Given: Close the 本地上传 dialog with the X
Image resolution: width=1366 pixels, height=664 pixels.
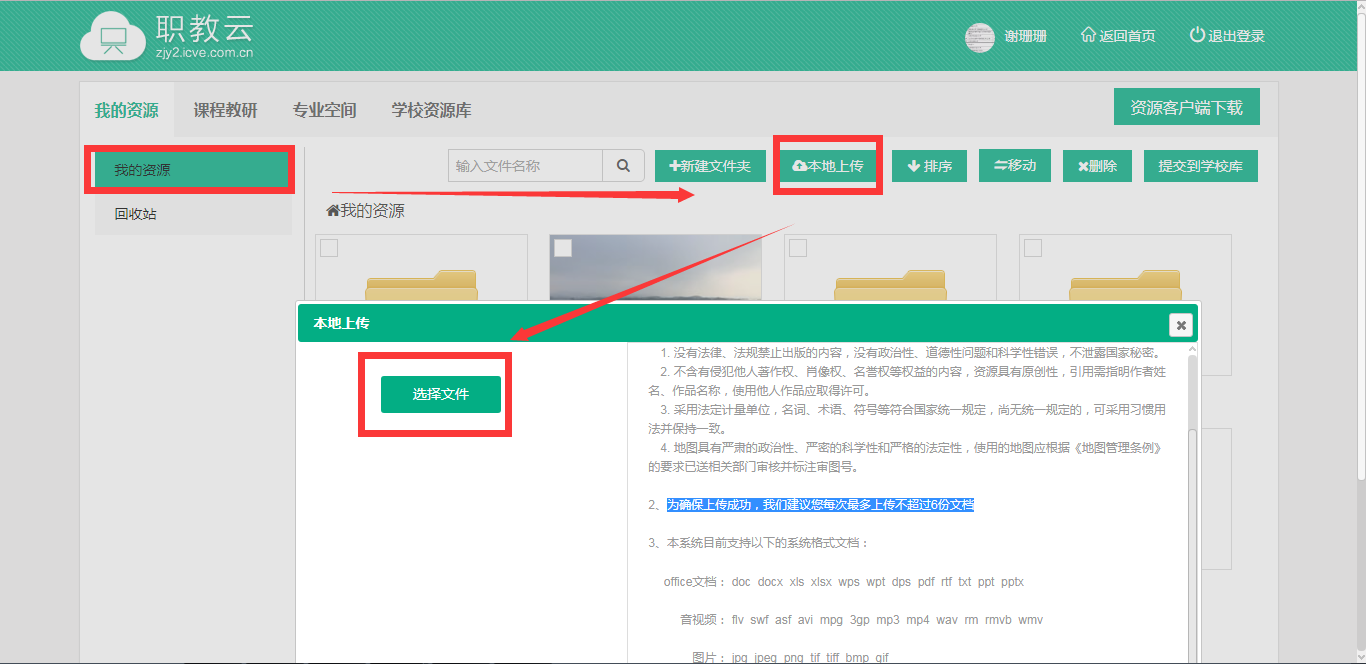Looking at the screenshot, I should [x=1181, y=325].
